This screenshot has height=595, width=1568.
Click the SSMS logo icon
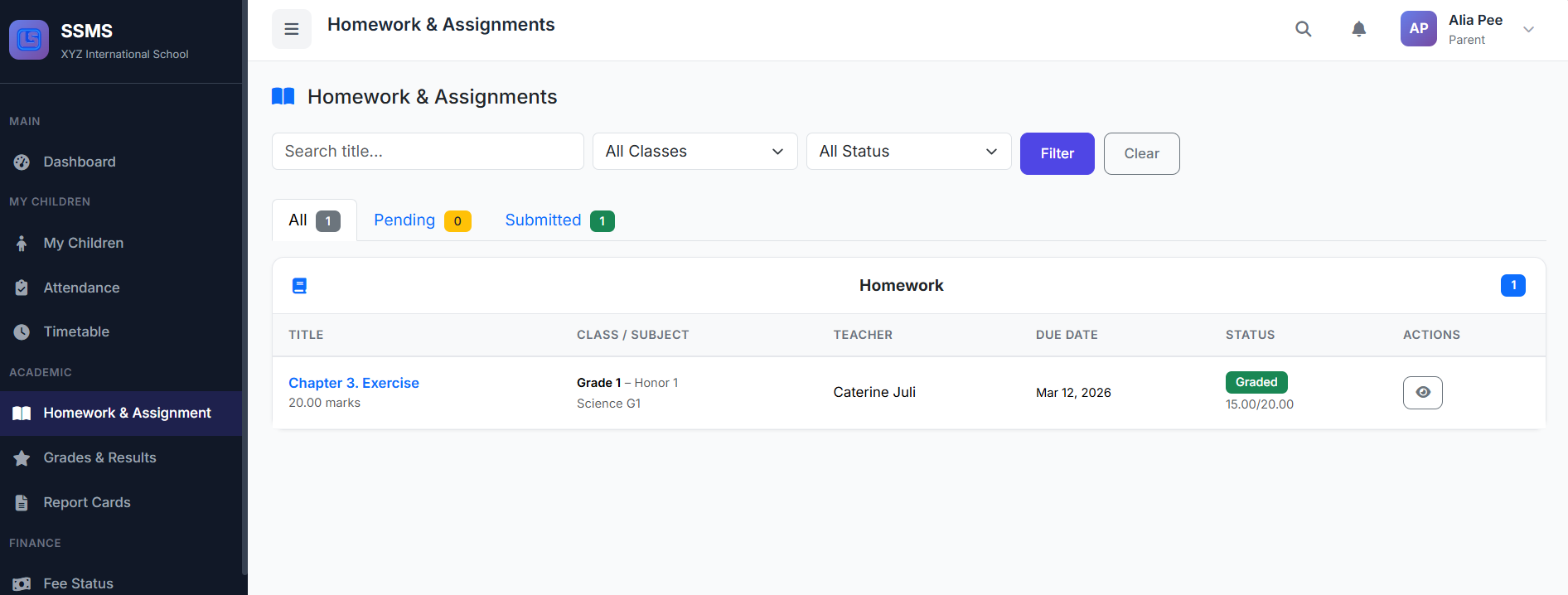coord(29,40)
